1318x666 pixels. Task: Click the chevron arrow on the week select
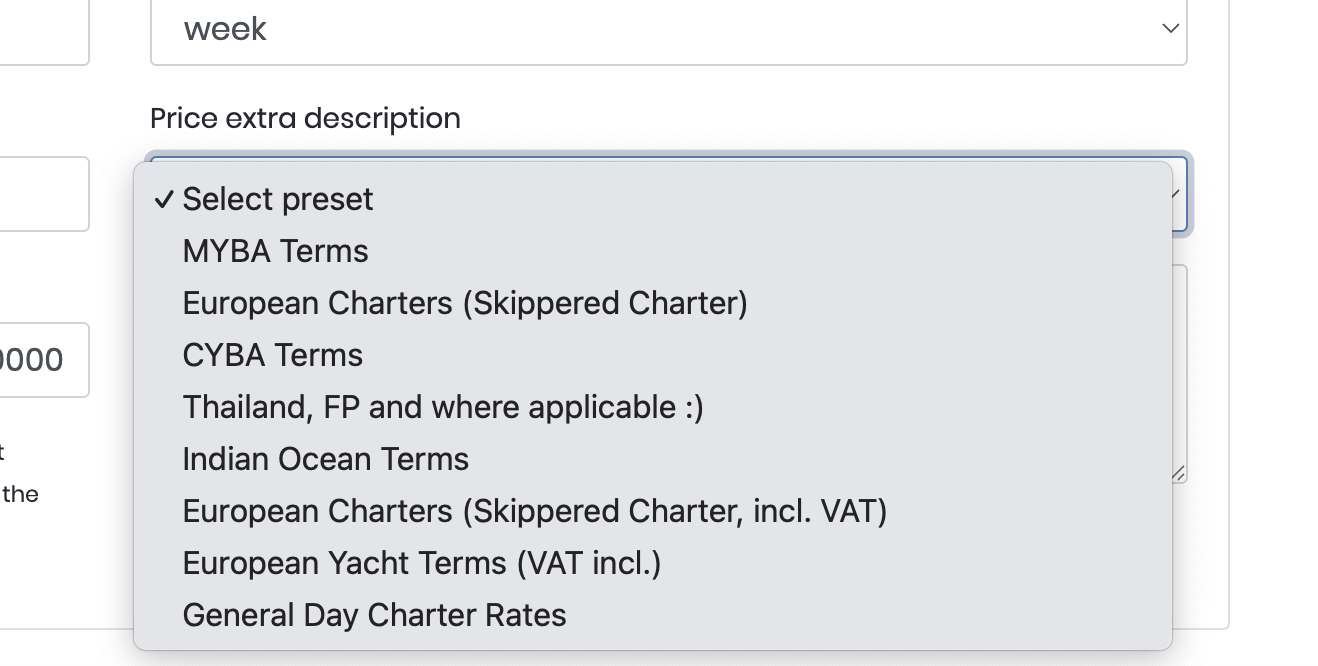[1170, 29]
